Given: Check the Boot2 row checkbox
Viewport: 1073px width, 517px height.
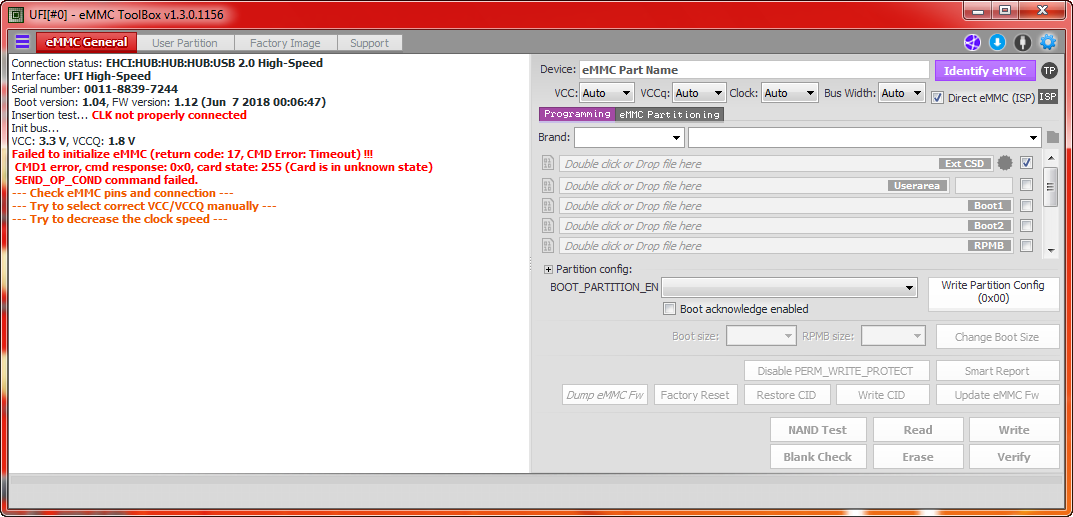Looking at the screenshot, I should 1026,225.
